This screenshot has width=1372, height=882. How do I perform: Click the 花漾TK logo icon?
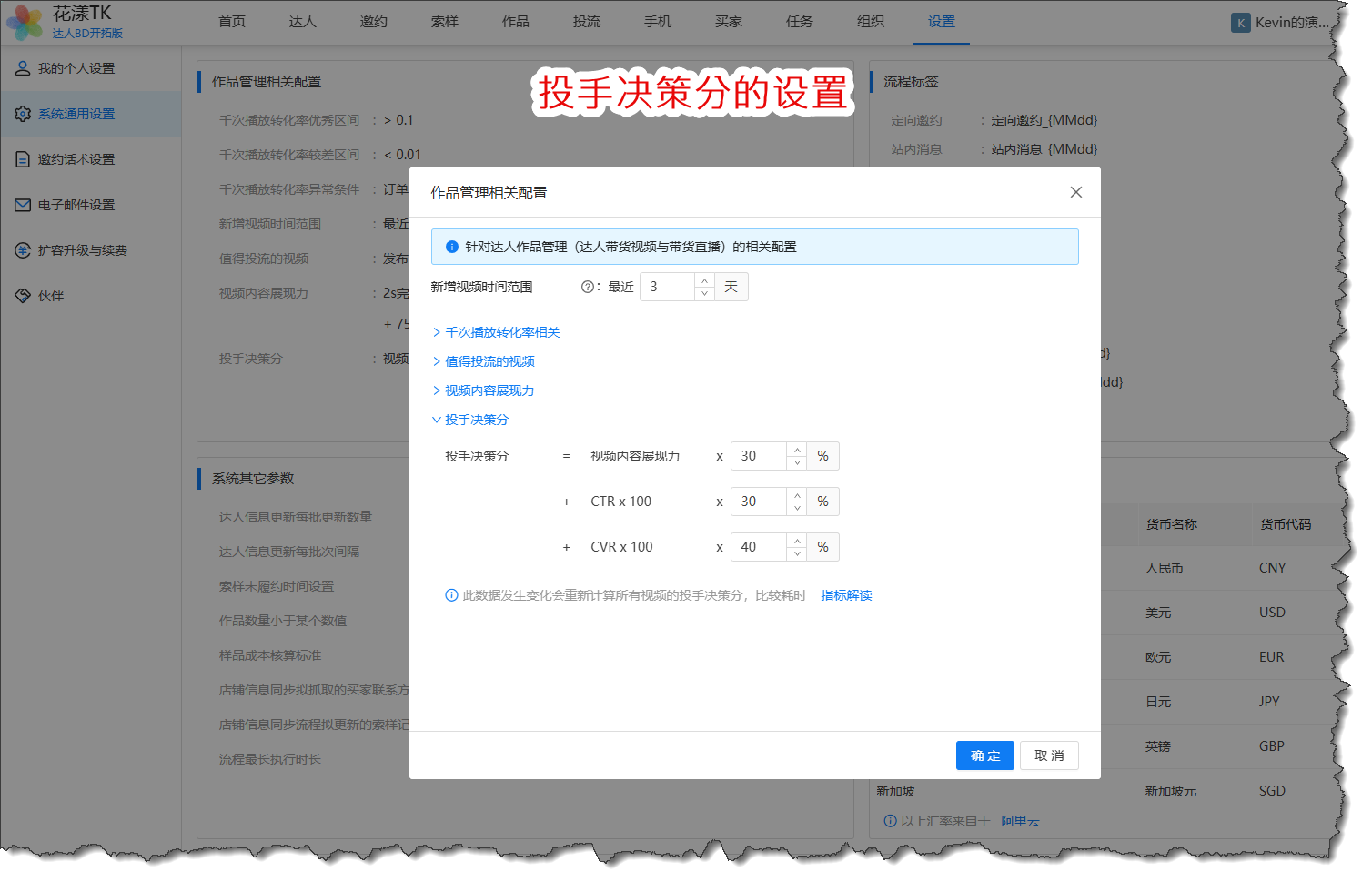25,23
